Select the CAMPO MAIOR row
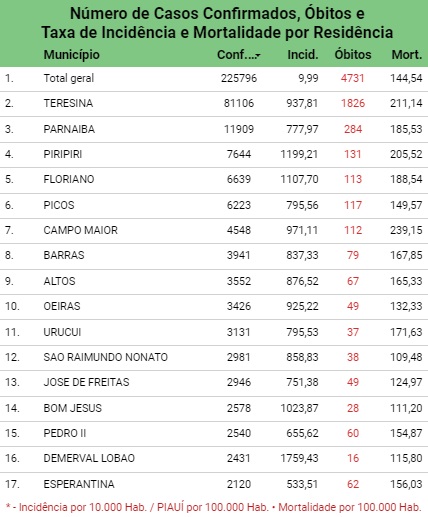 point(214,230)
